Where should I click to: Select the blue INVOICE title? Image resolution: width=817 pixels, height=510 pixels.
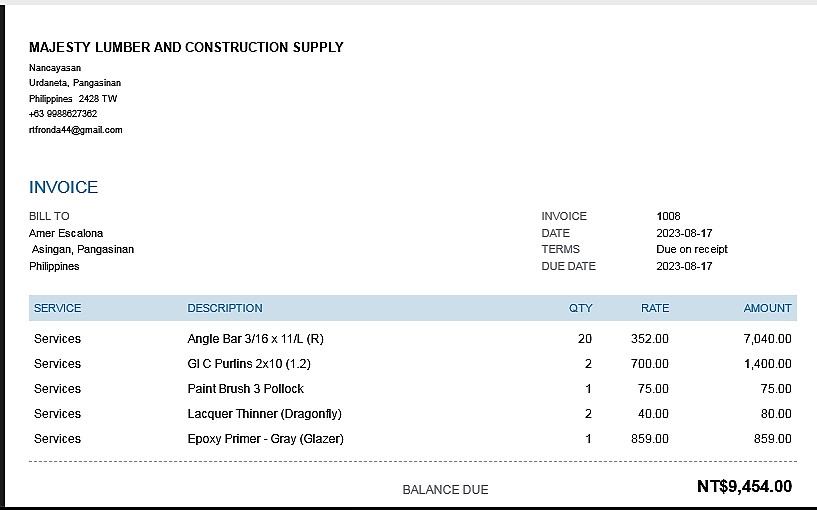[x=64, y=187]
